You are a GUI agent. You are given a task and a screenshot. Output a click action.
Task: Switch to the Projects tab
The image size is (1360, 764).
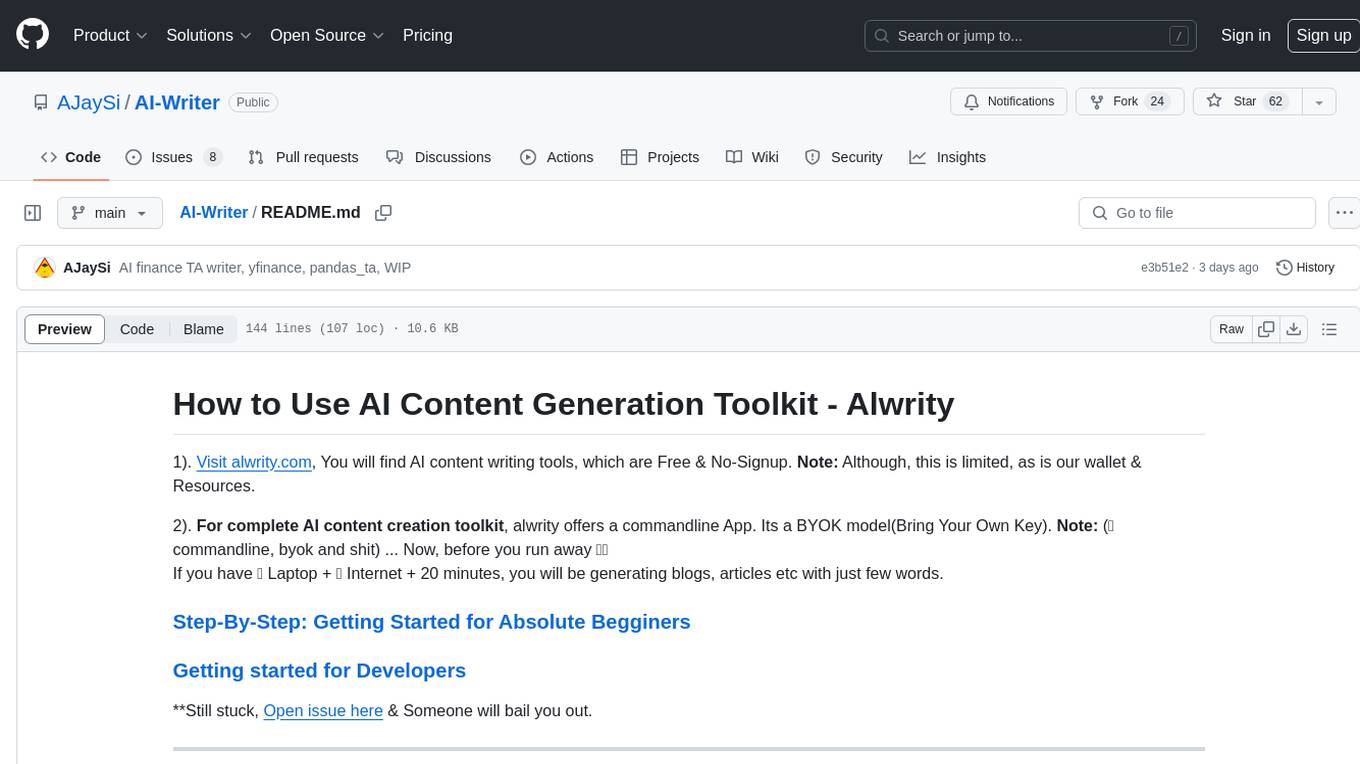click(x=660, y=157)
